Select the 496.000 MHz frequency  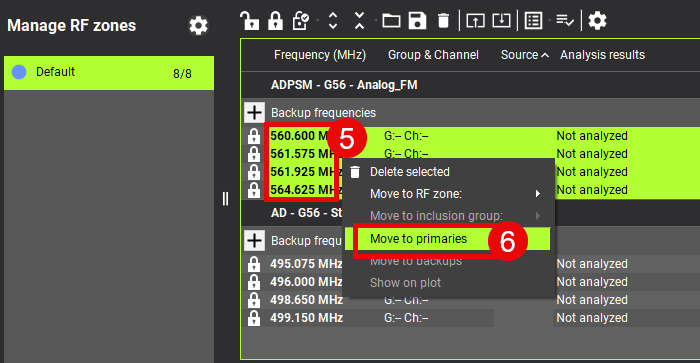[306, 282]
